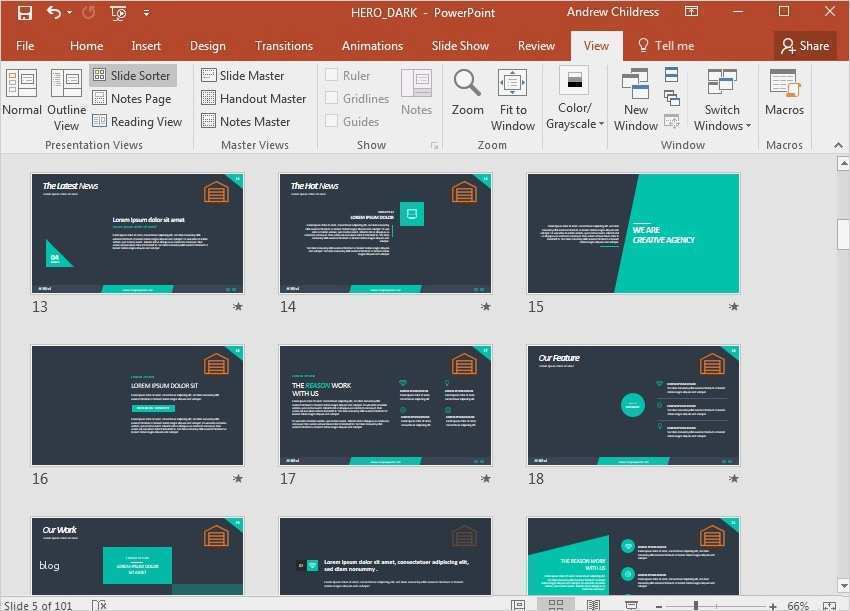Open Handout Master view
850x611 pixels.
pos(254,98)
